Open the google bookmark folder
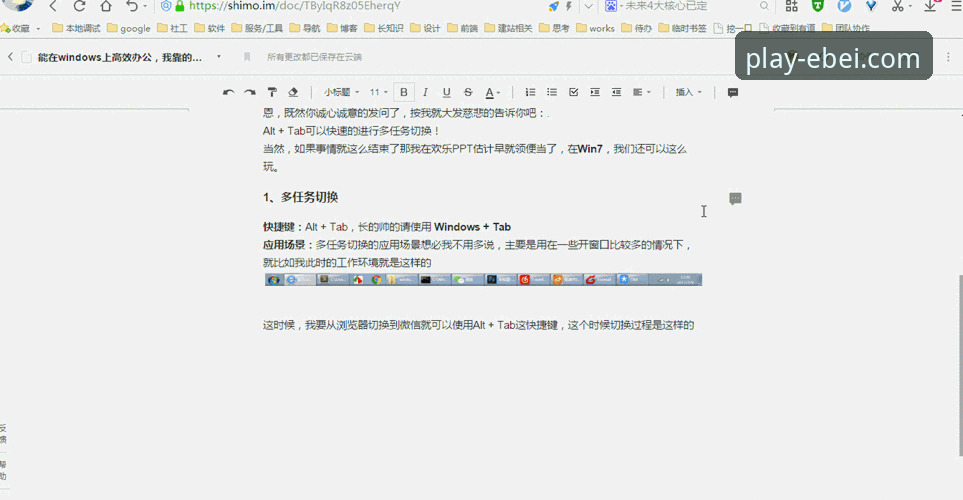The image size is (963, 500). pyautogui.click(x=129, y=28)
